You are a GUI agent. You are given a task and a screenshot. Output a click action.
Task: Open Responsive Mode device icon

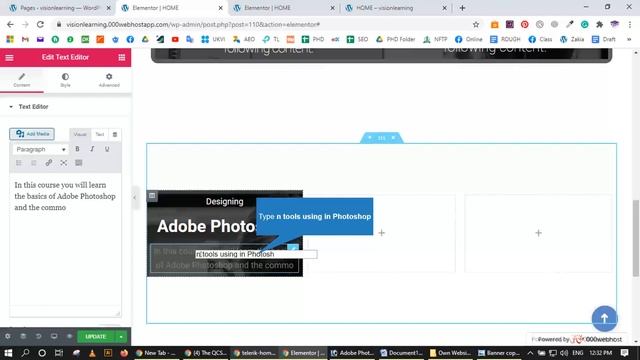pos(54,336)
